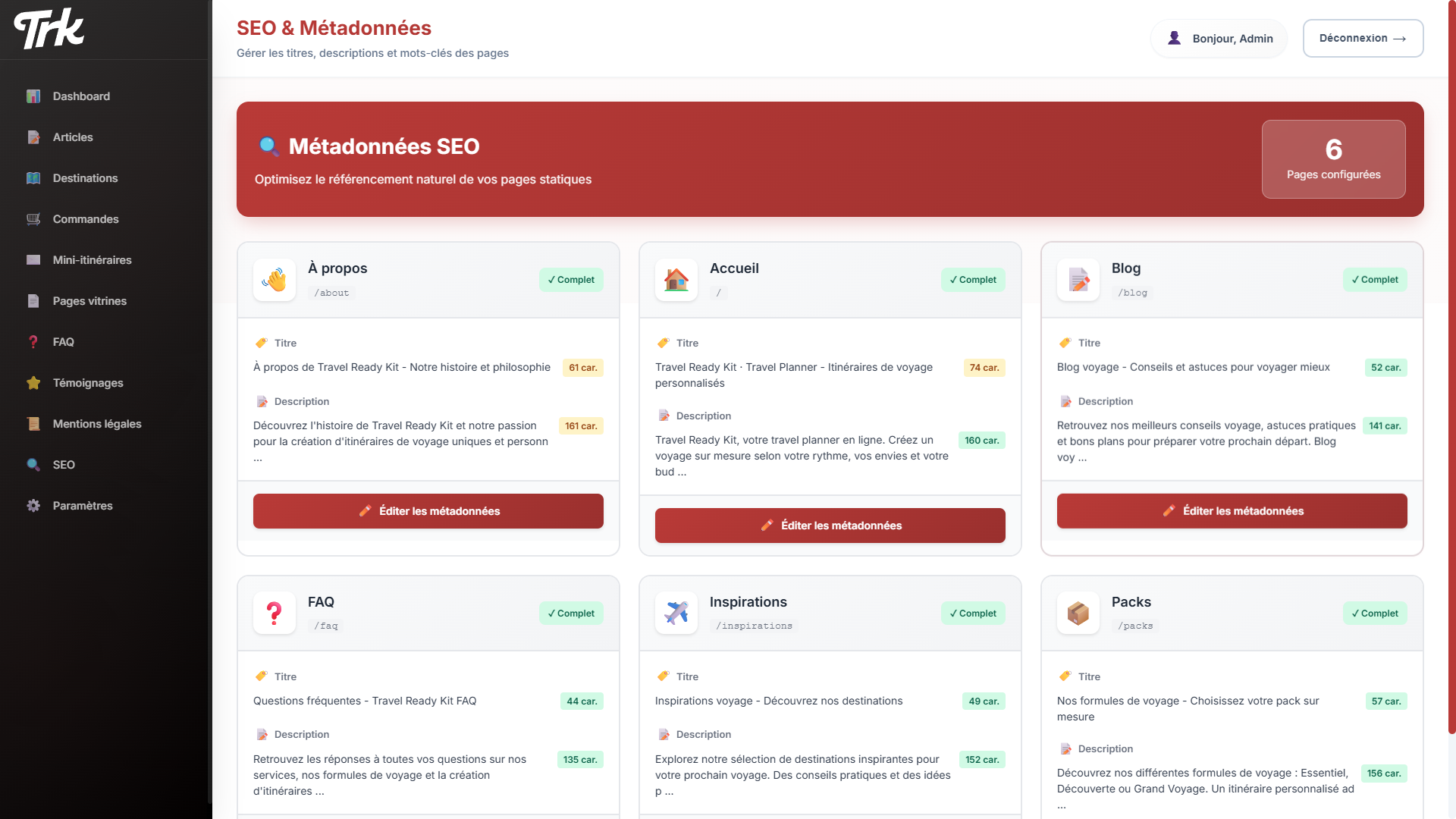The width and height of the screenshot is (1456, 819).
Task: Go to Articles in the sidebar
Action: (x=105, y=137)
